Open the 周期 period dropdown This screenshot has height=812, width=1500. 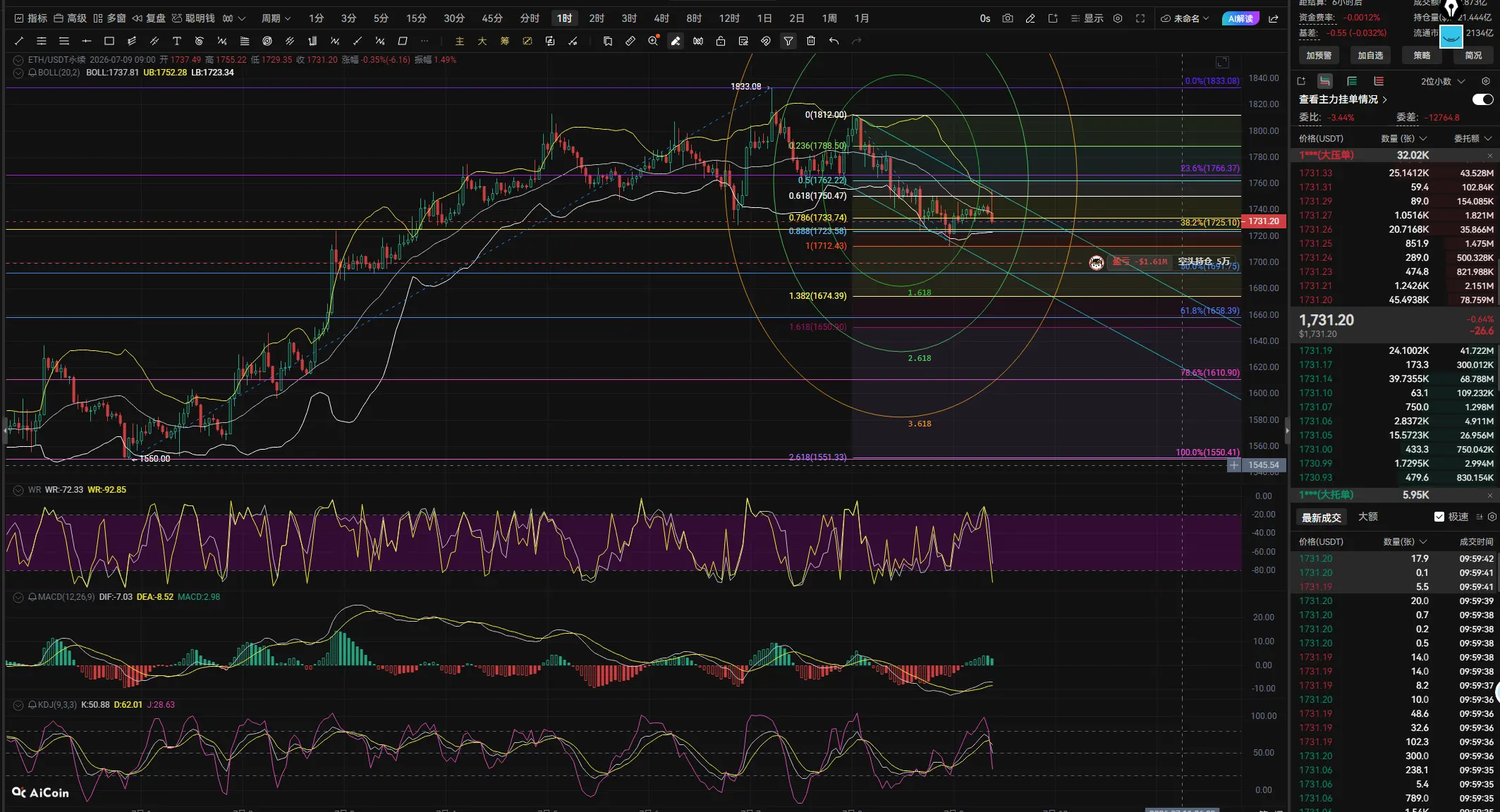[276, 18]
